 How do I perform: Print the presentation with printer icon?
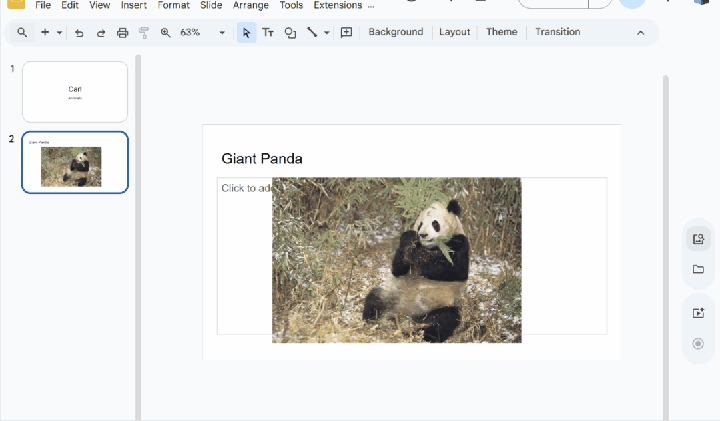122,33
